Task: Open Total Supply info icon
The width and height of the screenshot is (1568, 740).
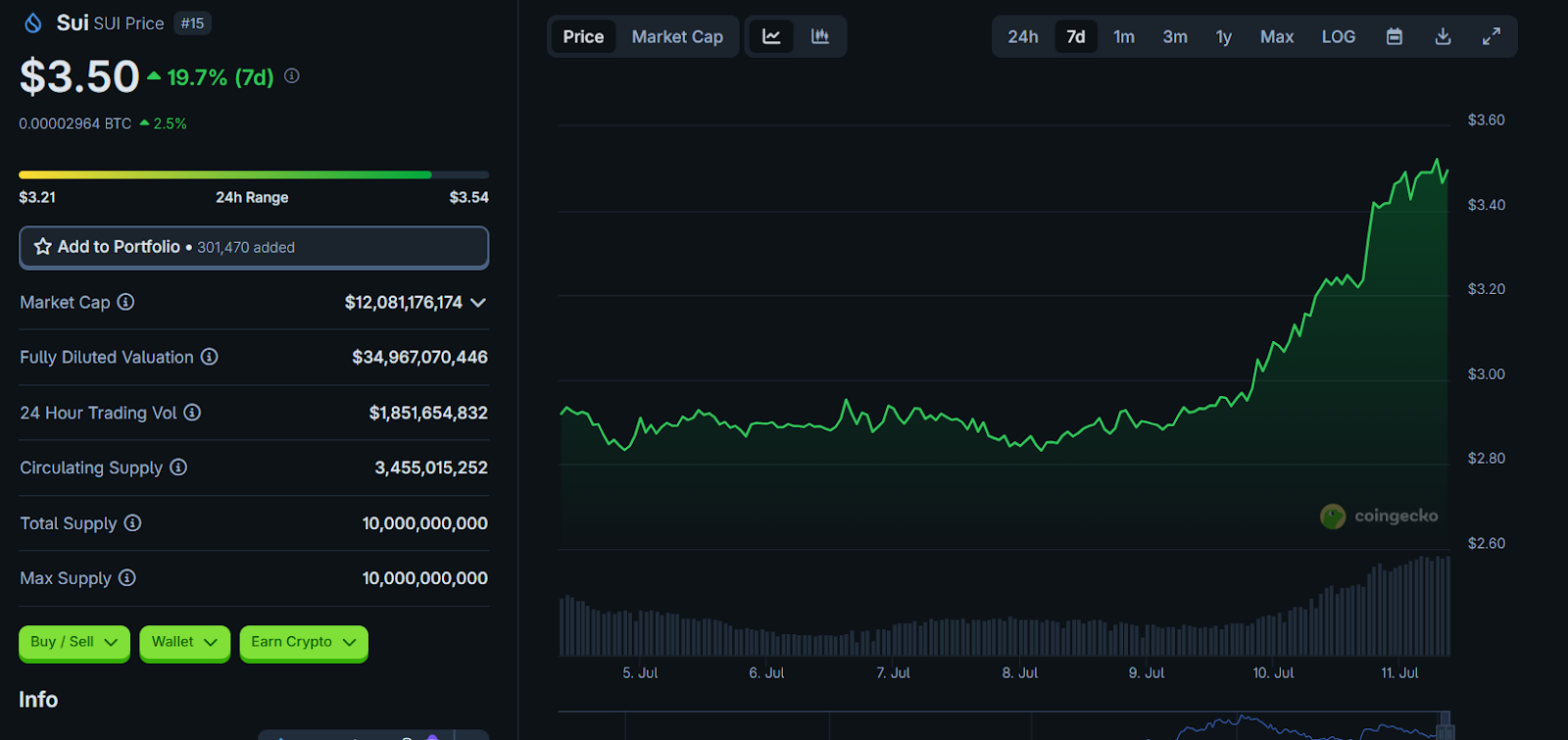Action: pyautogui.click(x=132, y=523)
